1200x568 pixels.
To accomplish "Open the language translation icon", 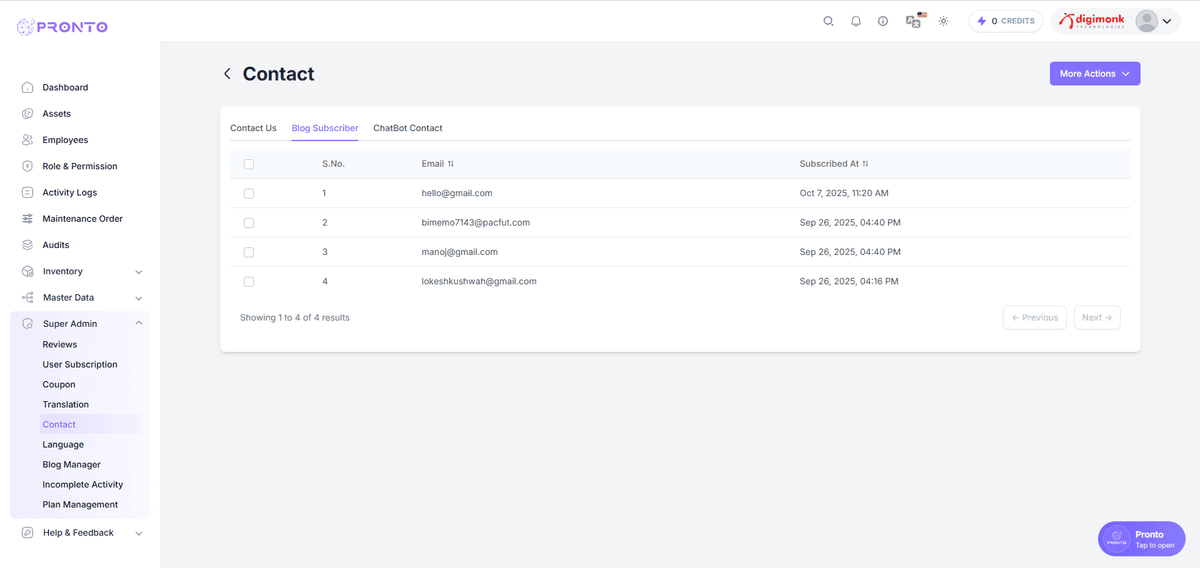I will (913, 21).
